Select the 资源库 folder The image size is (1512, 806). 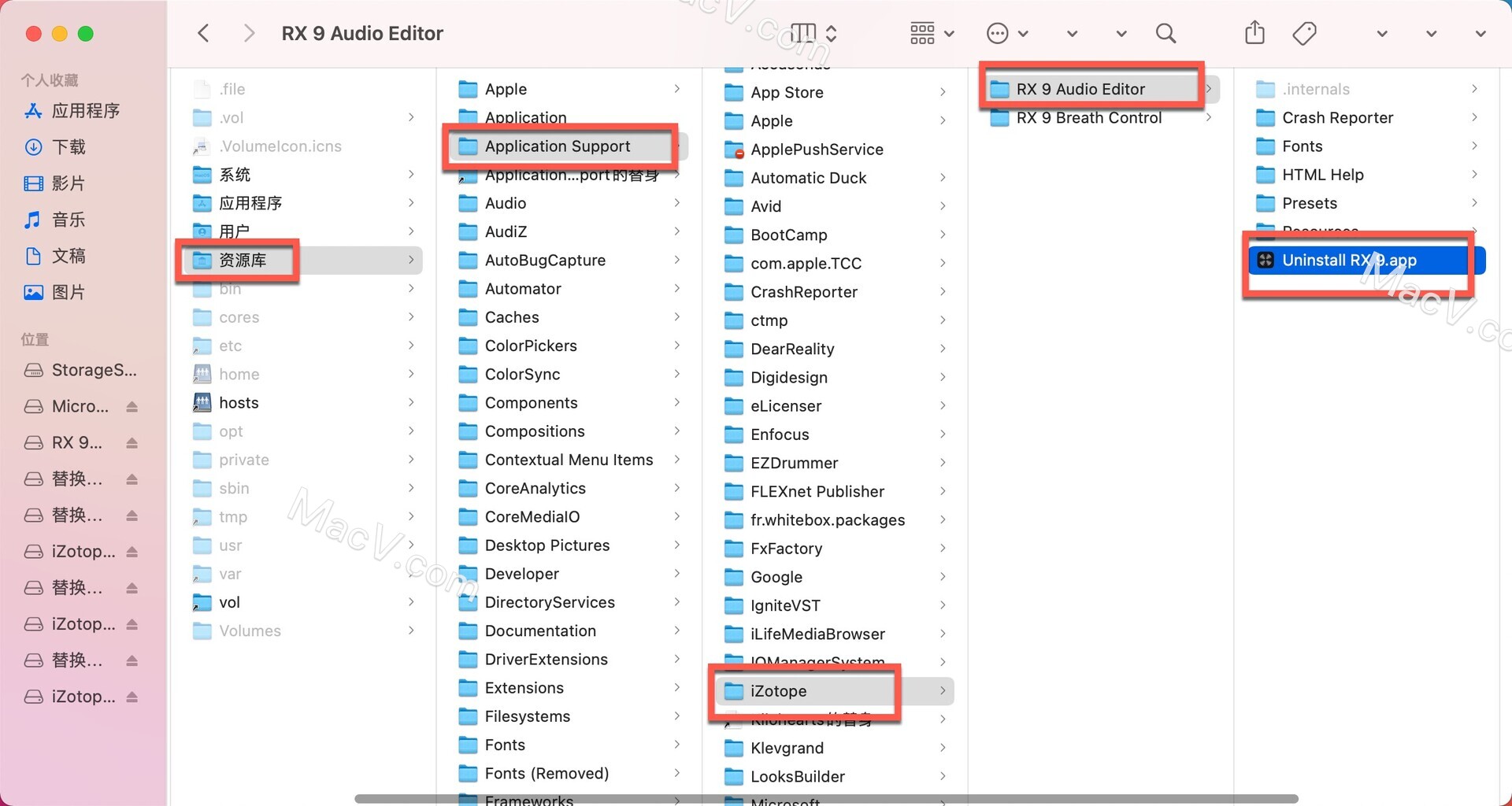(303, 260)
